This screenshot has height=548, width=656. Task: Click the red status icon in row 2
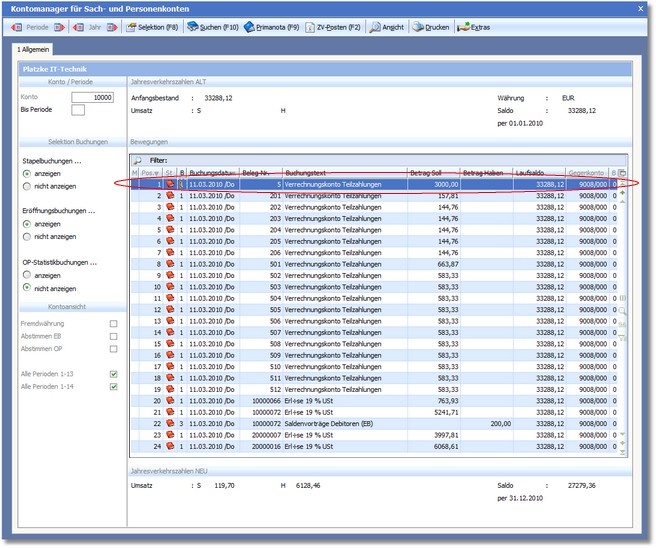pyautogui.click(x=169, y=197)
